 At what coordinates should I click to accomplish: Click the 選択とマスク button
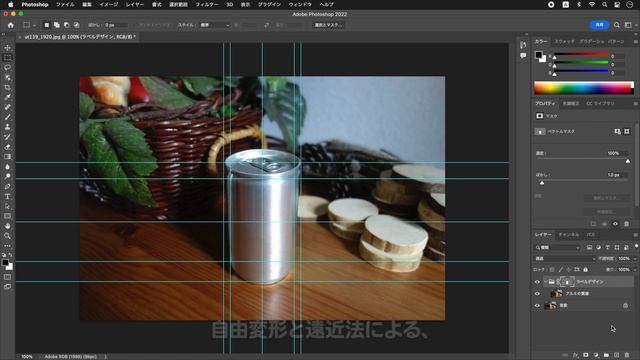(x=328, y=25)
